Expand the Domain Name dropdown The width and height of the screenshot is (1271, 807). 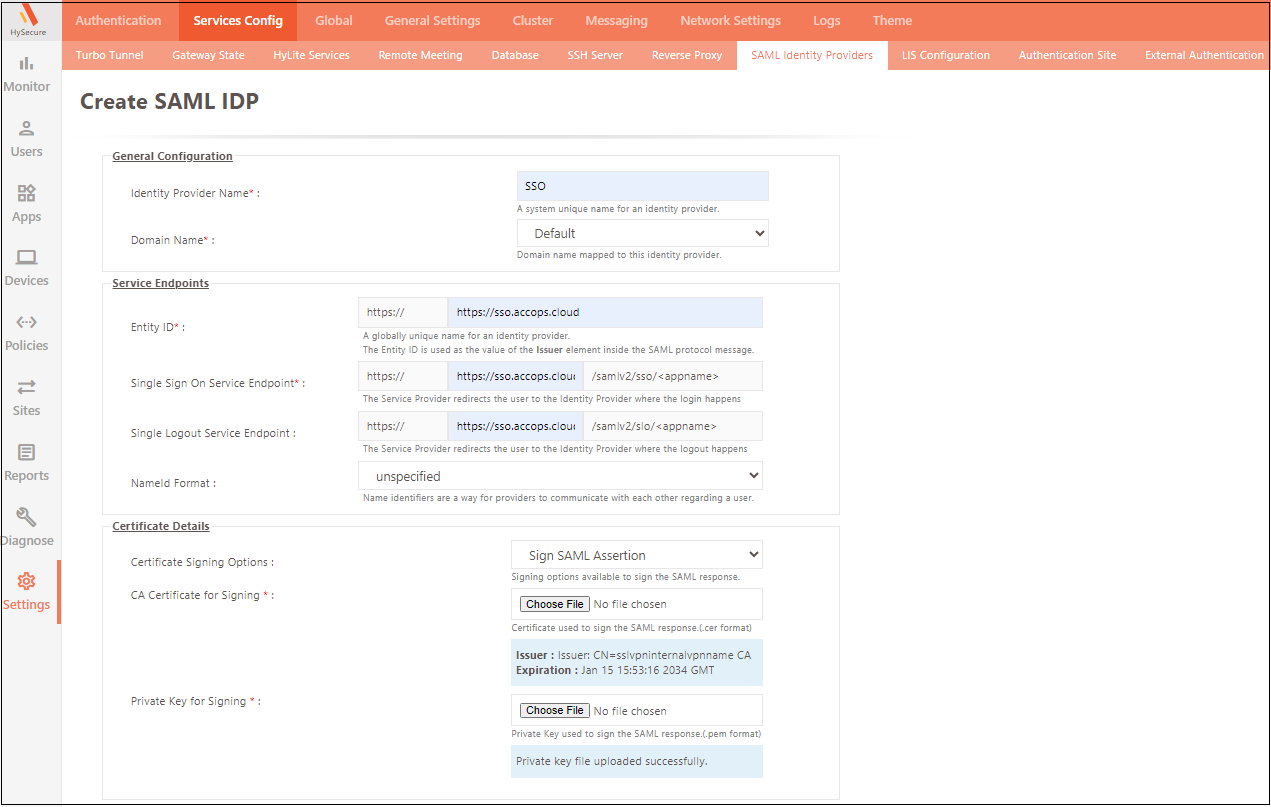coord(642,234)
